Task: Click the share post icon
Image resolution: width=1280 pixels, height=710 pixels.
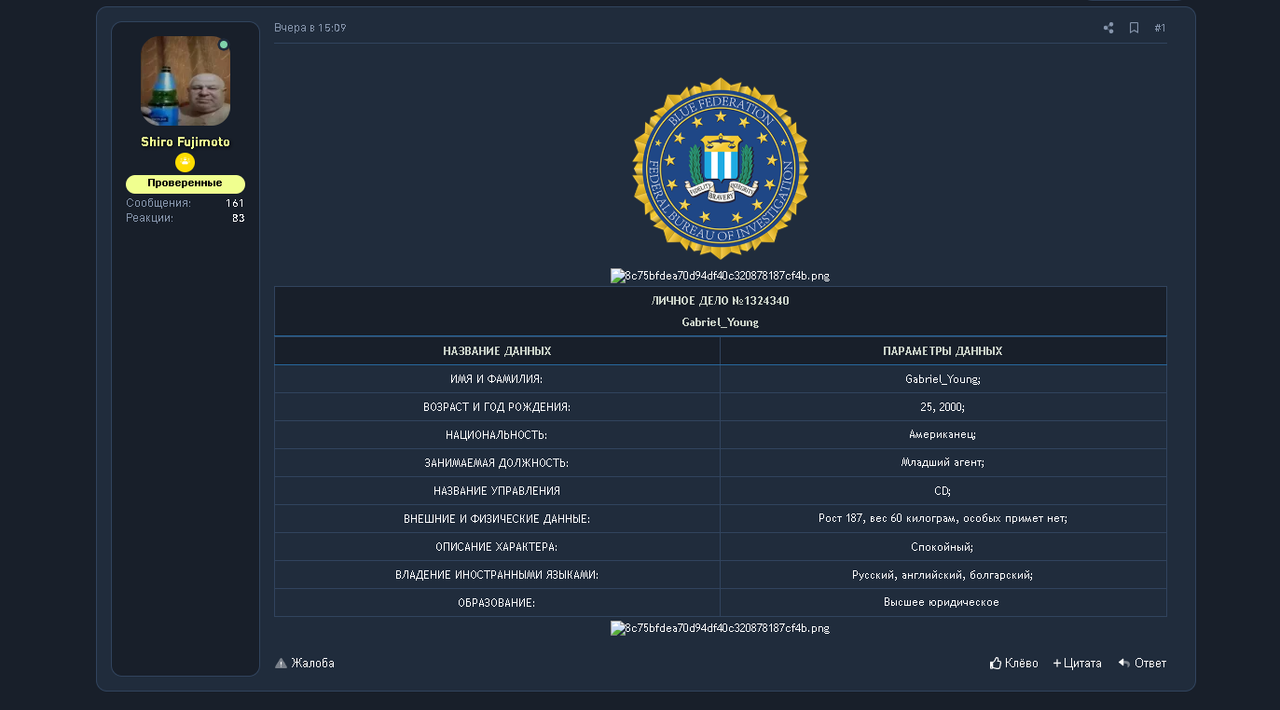Action: (1108, 28)
